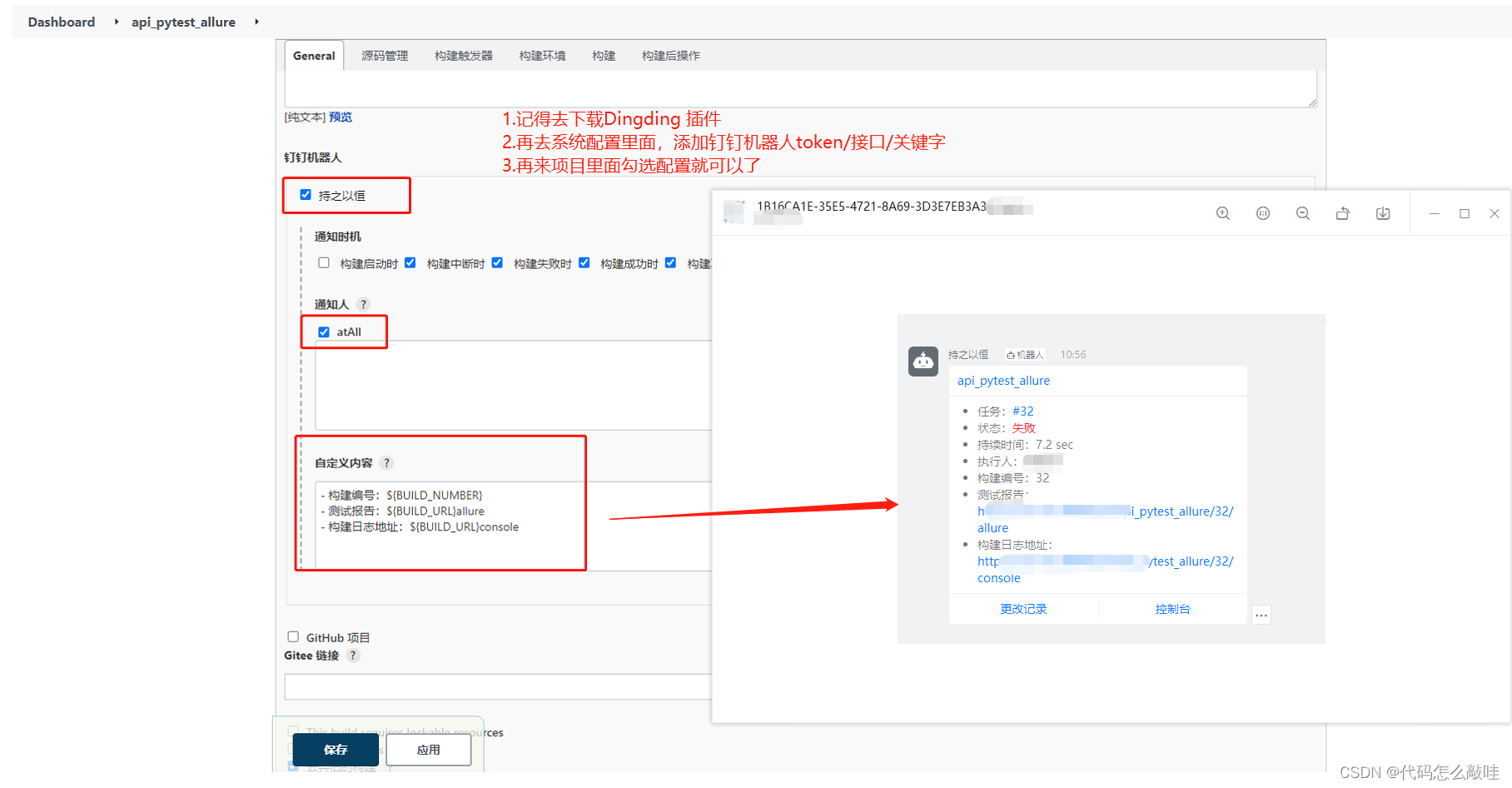Click the download image icon in viewer toolbar

1383,213
